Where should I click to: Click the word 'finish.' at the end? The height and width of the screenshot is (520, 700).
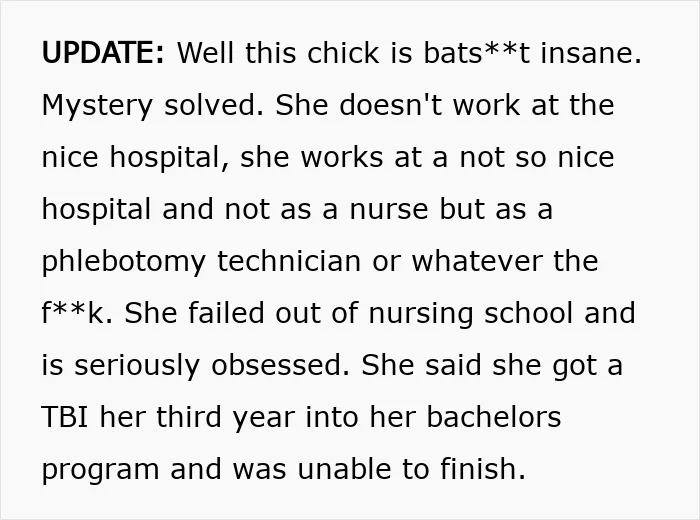point(483,469)
